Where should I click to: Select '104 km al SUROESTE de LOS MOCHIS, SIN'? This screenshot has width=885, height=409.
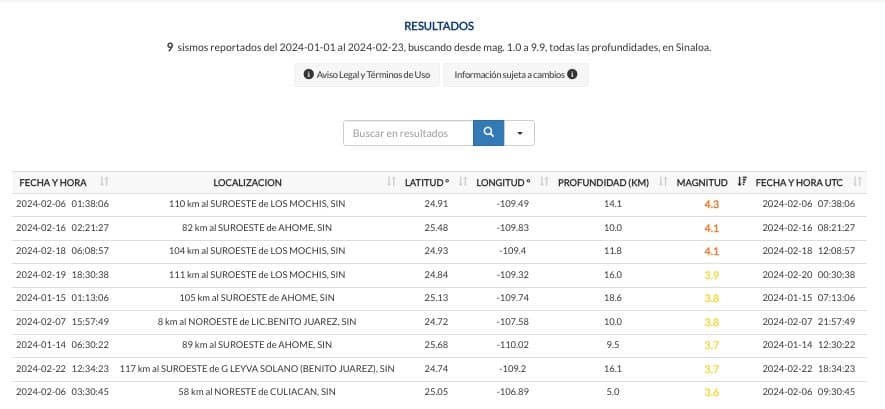(257, 250)
